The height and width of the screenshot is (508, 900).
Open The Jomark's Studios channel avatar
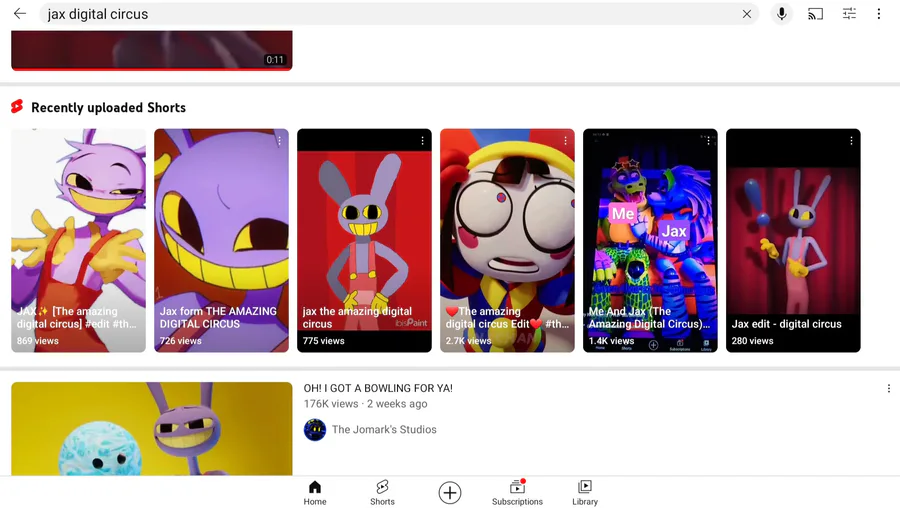click(315, 429)
